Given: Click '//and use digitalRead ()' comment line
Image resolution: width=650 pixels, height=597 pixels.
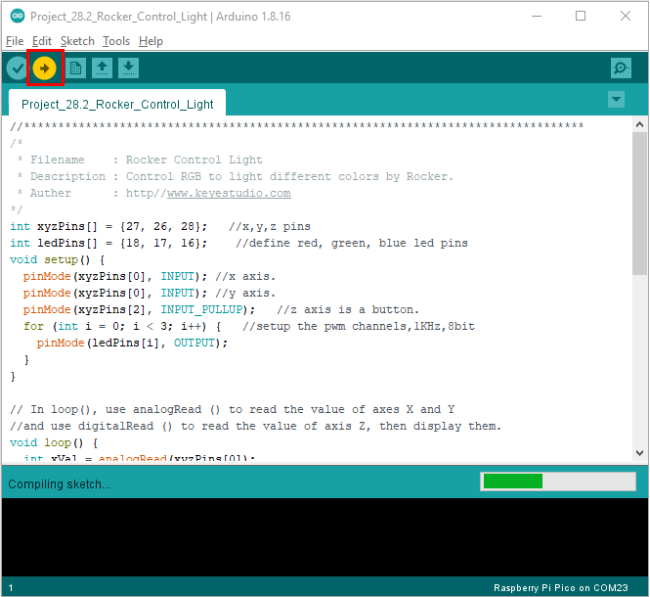Looking at the screenshot, I should click(x=256, y=426).
